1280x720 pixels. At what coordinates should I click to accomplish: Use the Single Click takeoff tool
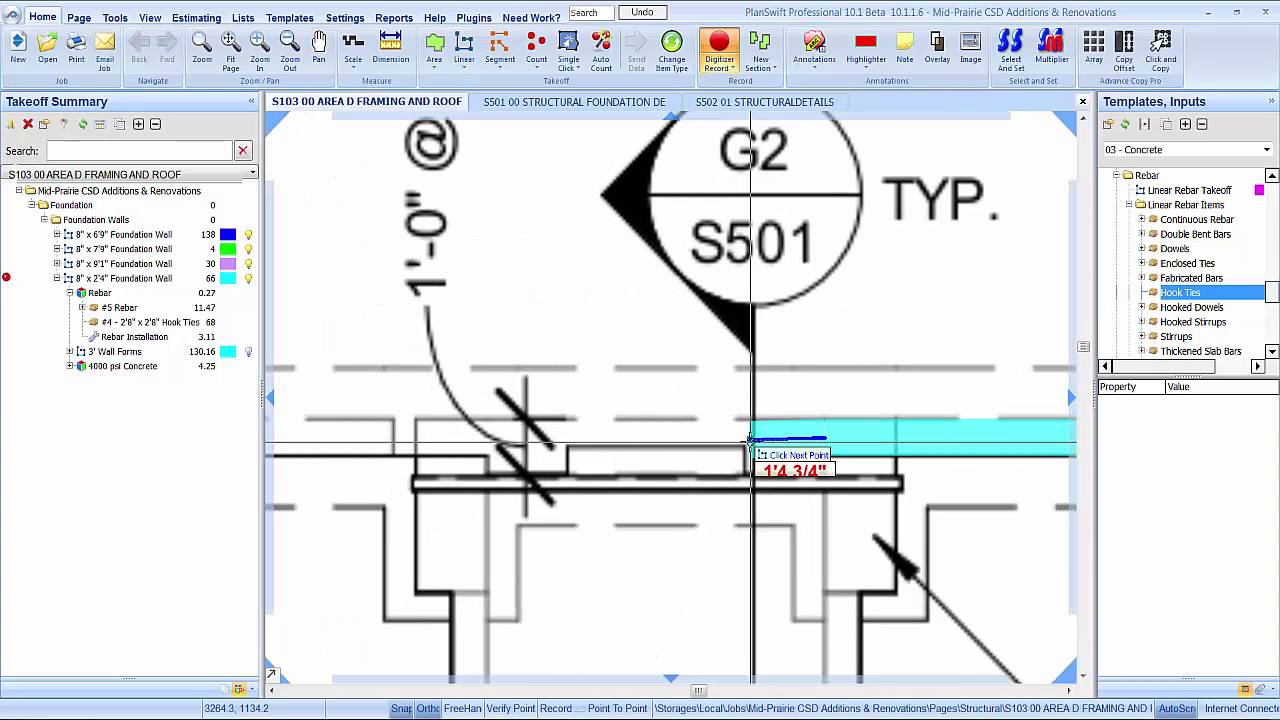[569, 50]
